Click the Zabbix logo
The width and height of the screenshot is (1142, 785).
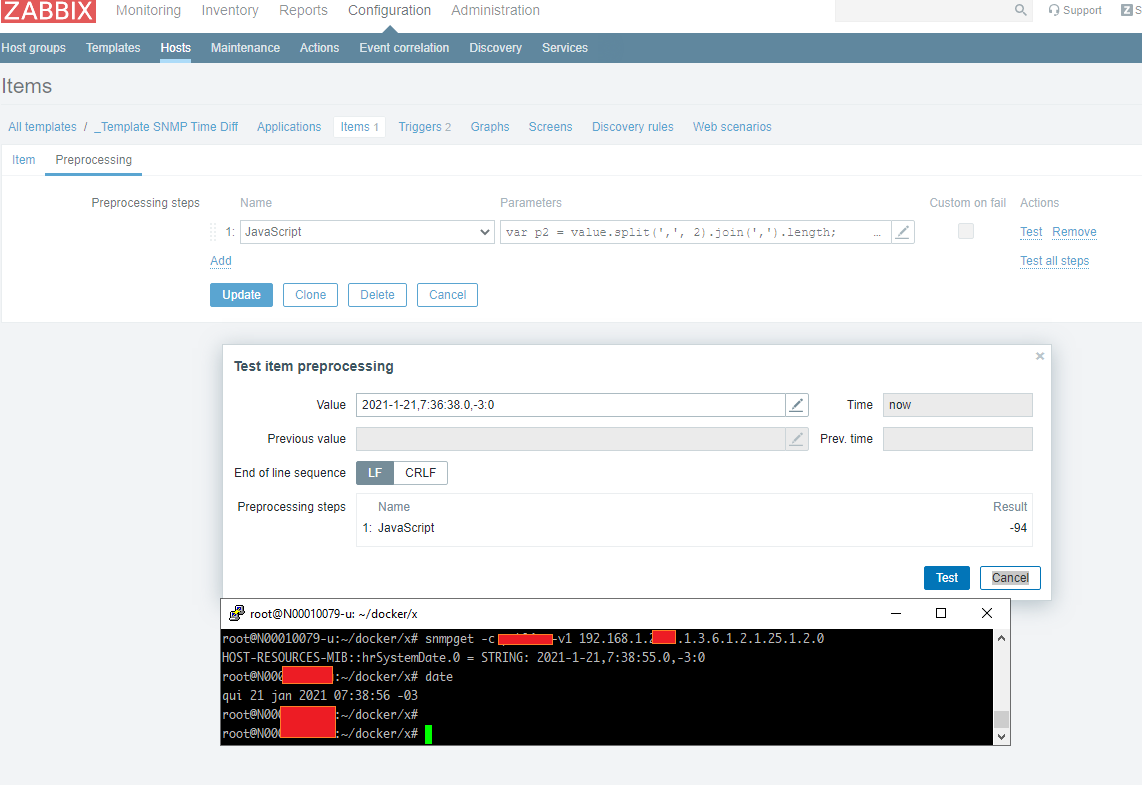pos(48,10)
